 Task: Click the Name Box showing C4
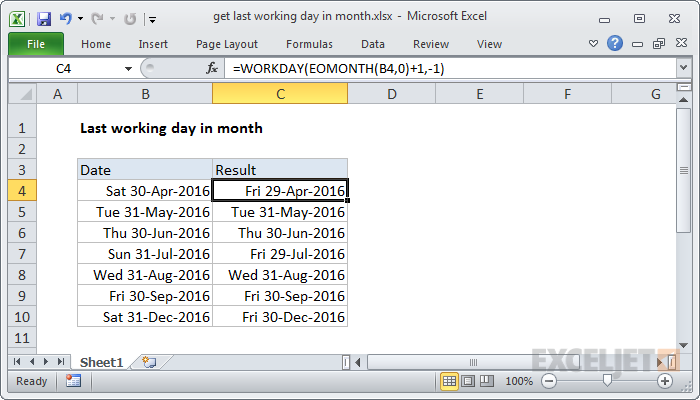tap(63, 68)
